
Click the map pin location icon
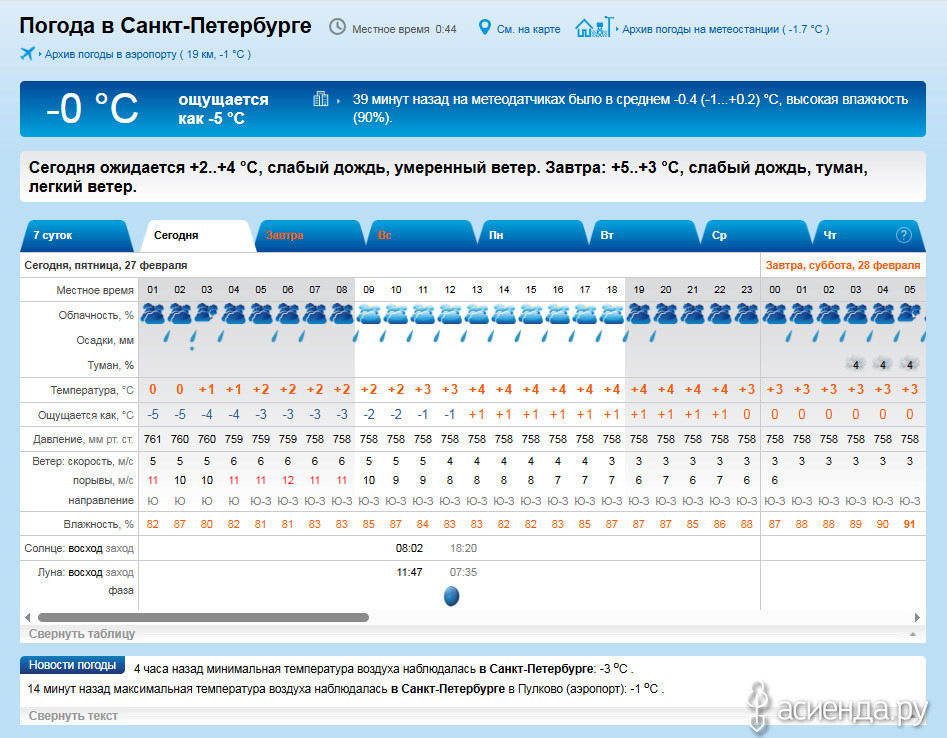tap(485, 27)
